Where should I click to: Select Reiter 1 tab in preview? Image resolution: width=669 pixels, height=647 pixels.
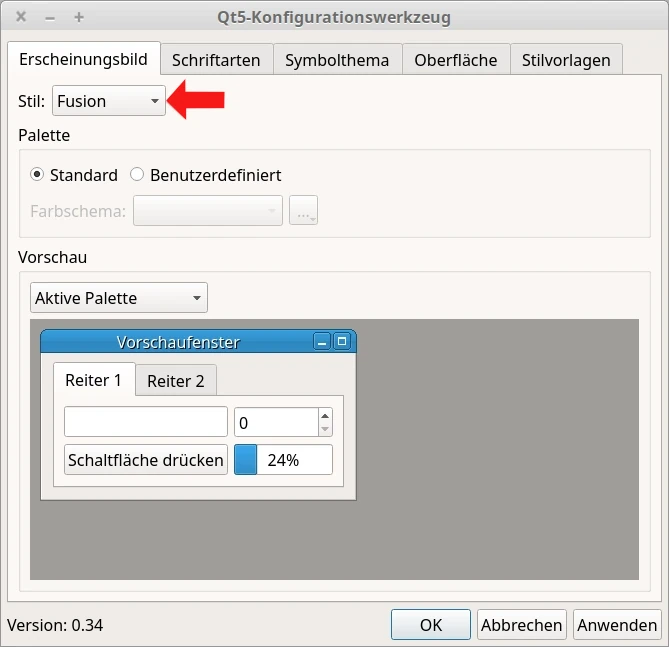[94, 379]
